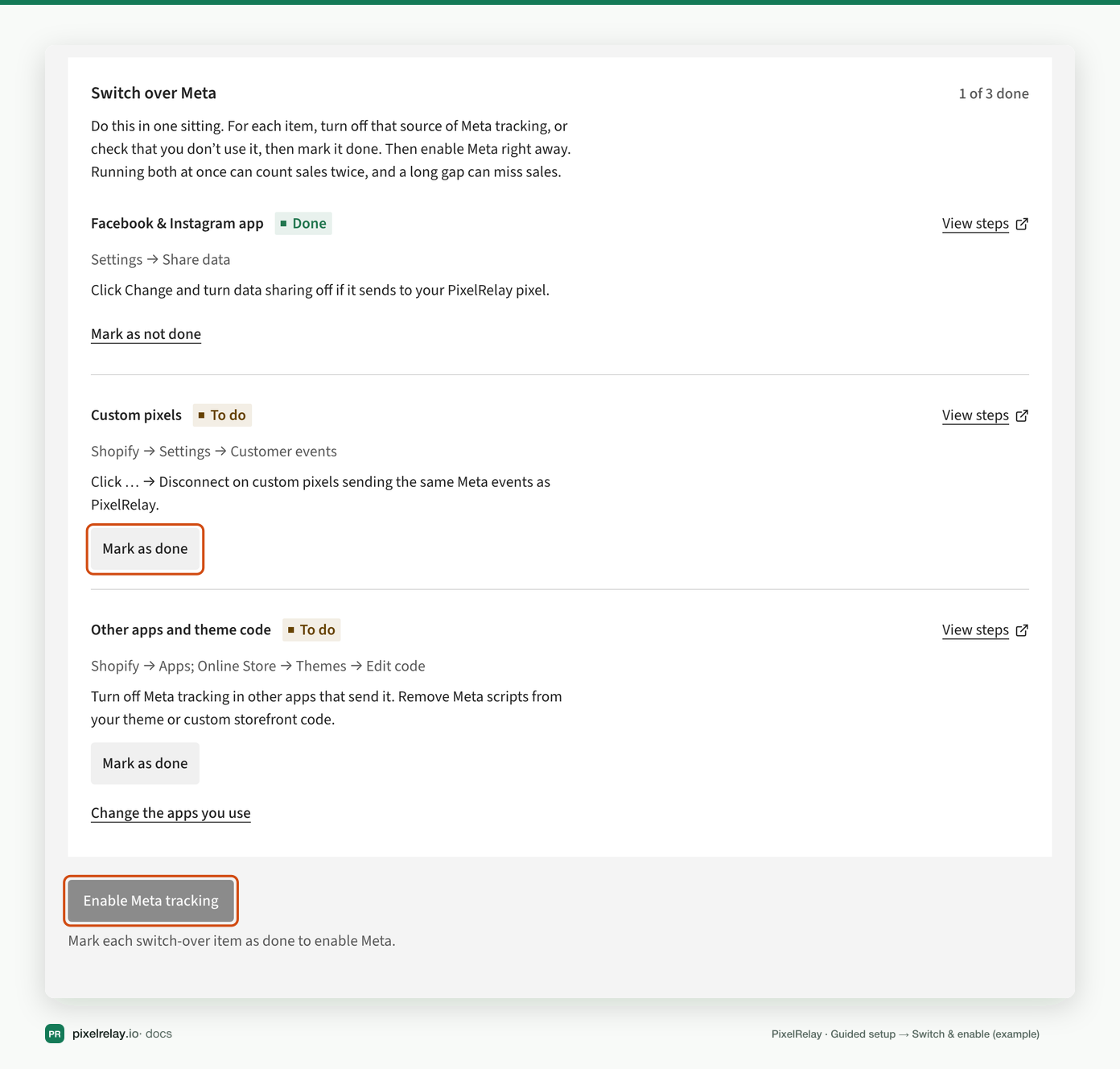The image size is (1120, 1069).
Task: Open View steps for Custom pixels
Action: pyautogui.click(x=975, y=415)
